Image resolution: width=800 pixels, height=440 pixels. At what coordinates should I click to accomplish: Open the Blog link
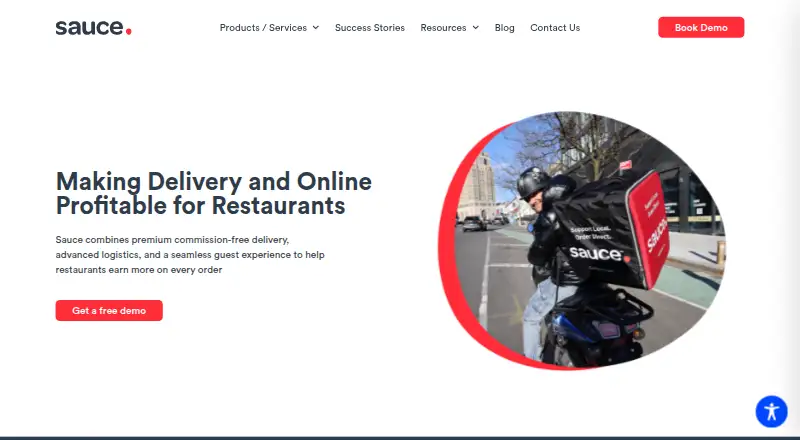(505, 28)
